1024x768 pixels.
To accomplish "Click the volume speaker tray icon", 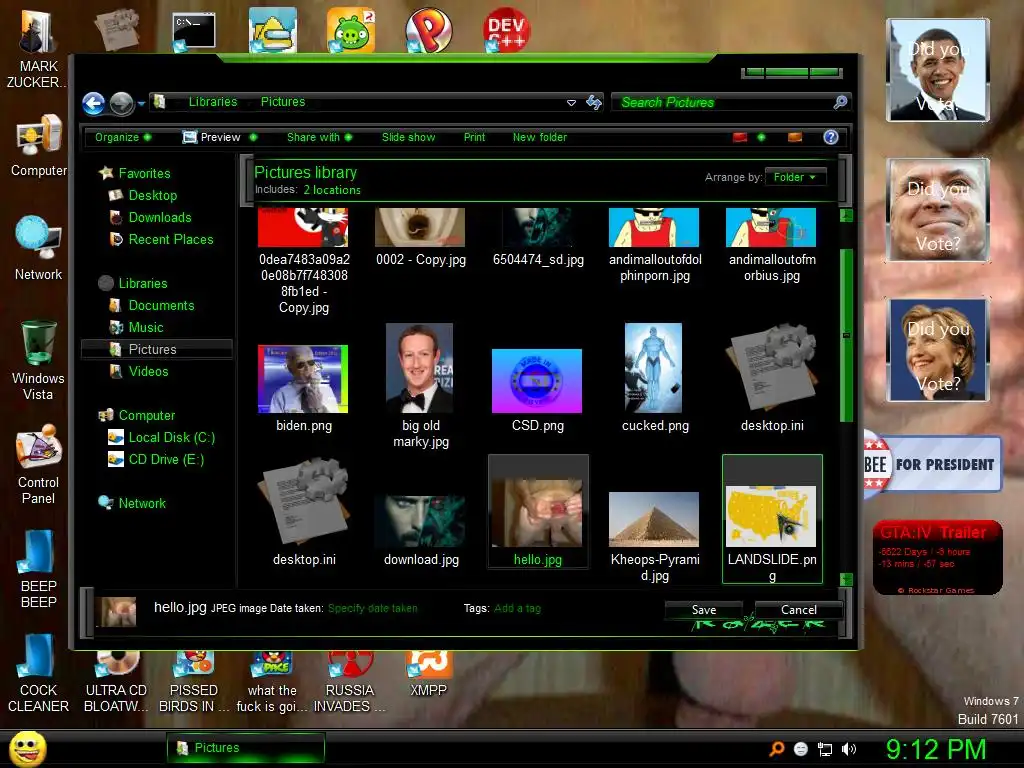I will (849, 750).
